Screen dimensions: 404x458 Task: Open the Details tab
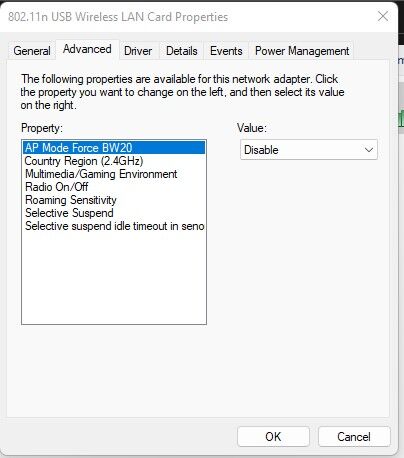(x=182, y=51)
